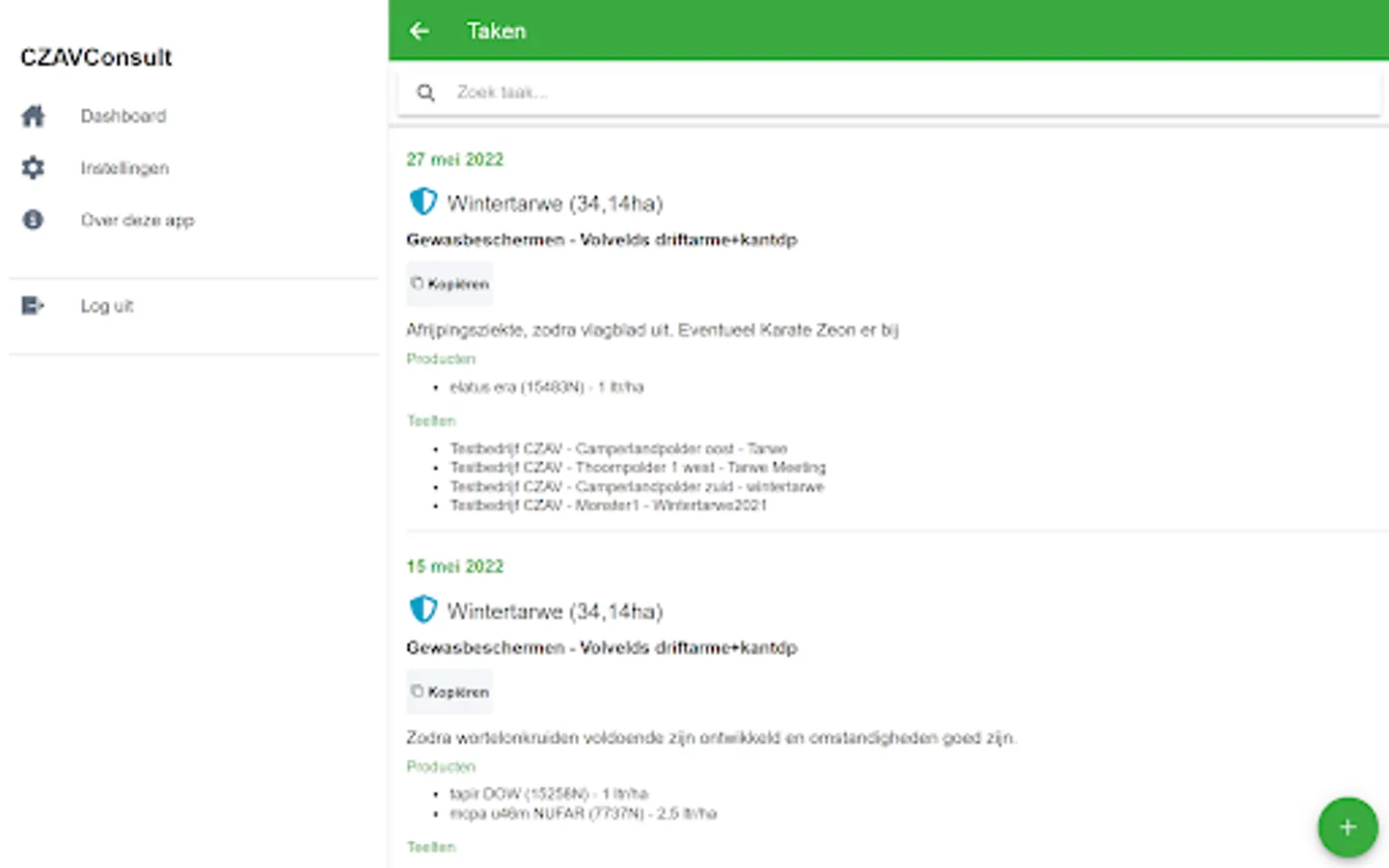Click the Over deze app info icon

33,220
